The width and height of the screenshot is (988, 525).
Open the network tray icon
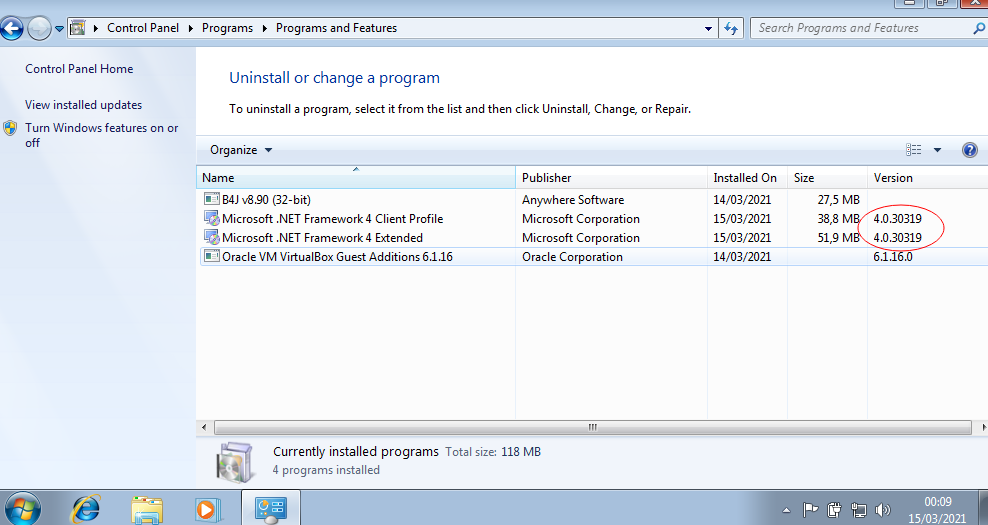858,509
